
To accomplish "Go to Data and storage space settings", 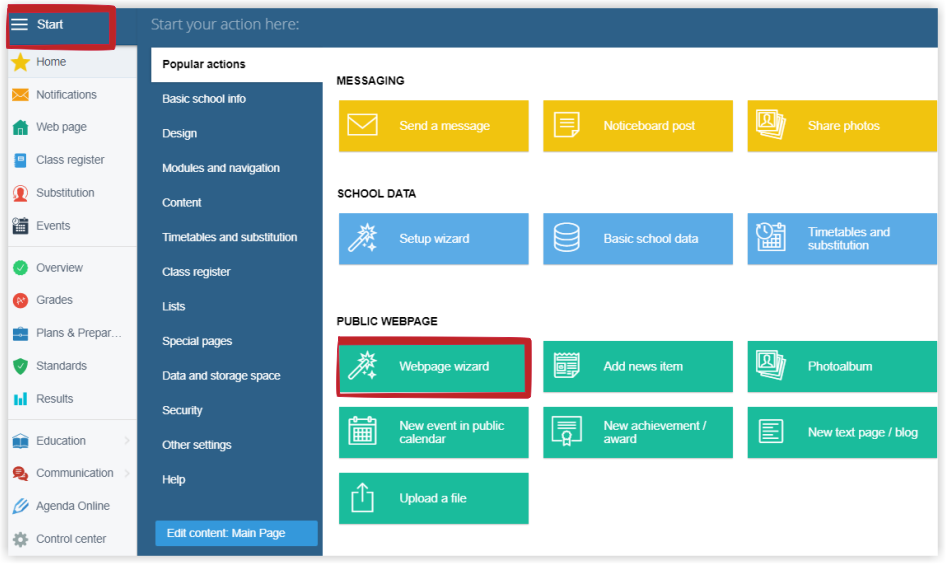I will click(221, 376).
